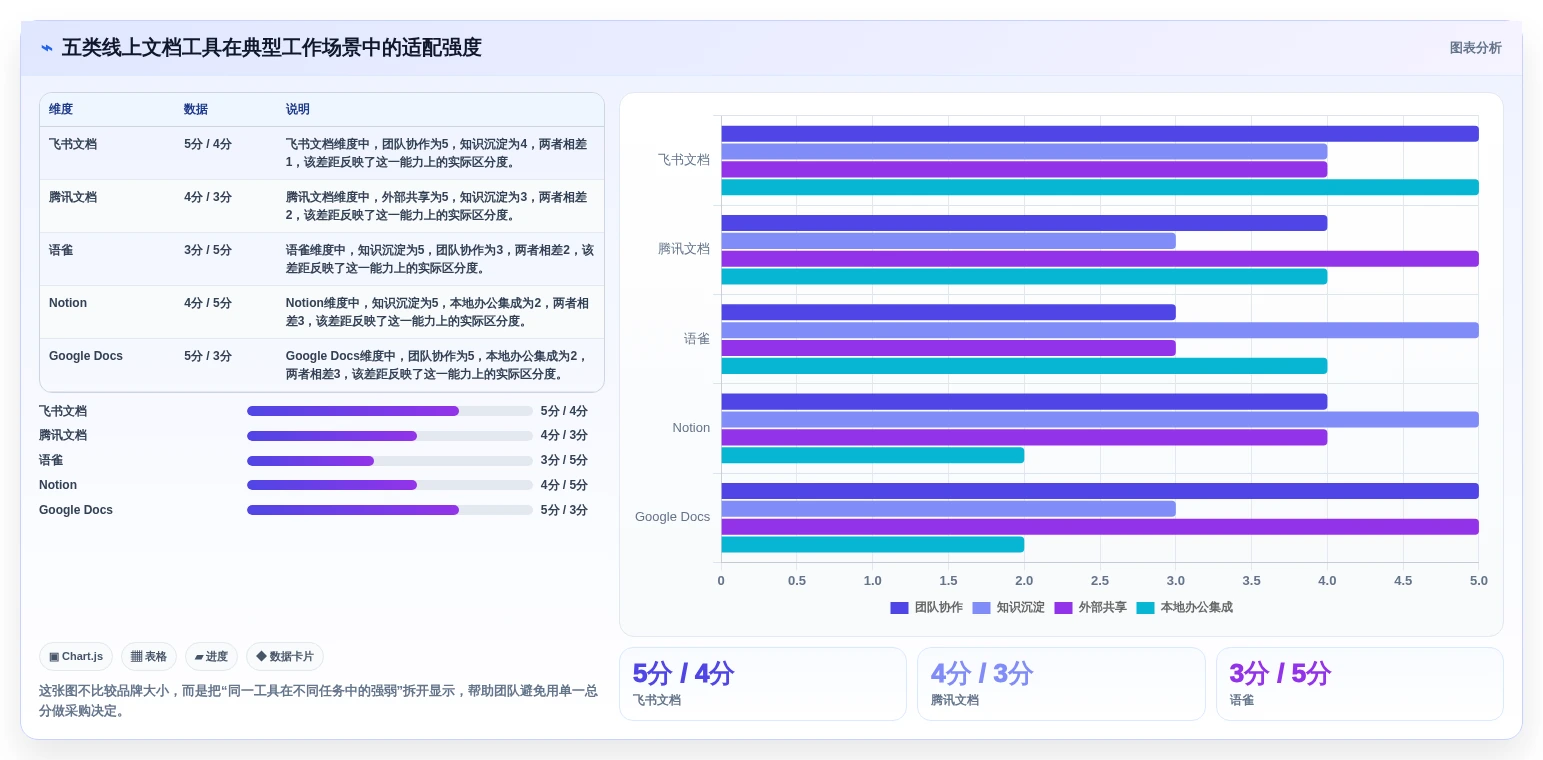The image size is (1543, 760).
Task: Click the 图表分析 label in the header
Action: click(1475, 48)
